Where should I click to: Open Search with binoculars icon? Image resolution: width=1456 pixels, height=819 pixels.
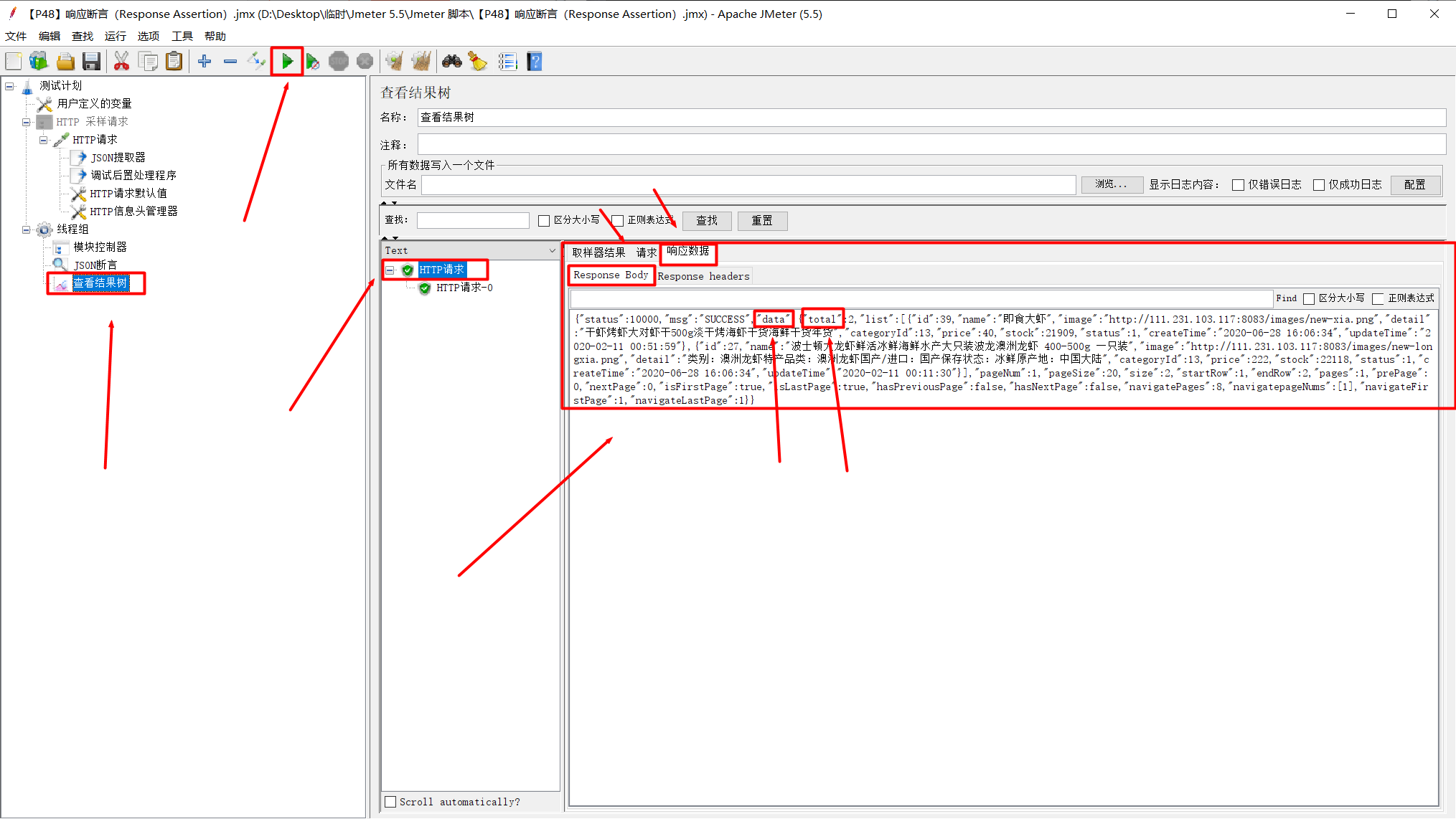(452, 62)
